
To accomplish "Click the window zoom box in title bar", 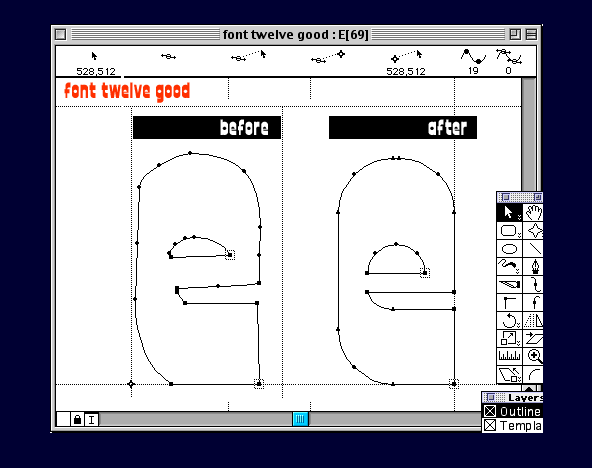I will pos(515,34).
